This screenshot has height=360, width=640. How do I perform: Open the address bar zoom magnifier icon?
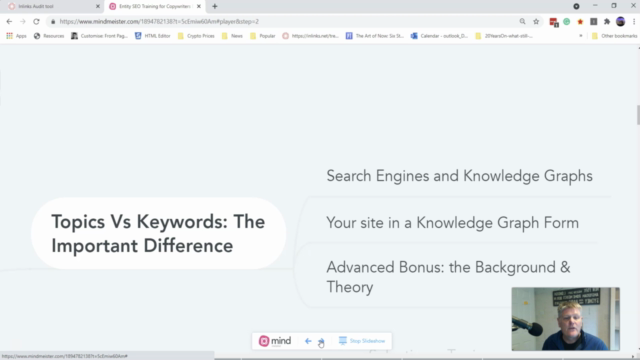(x=522, y=22)
